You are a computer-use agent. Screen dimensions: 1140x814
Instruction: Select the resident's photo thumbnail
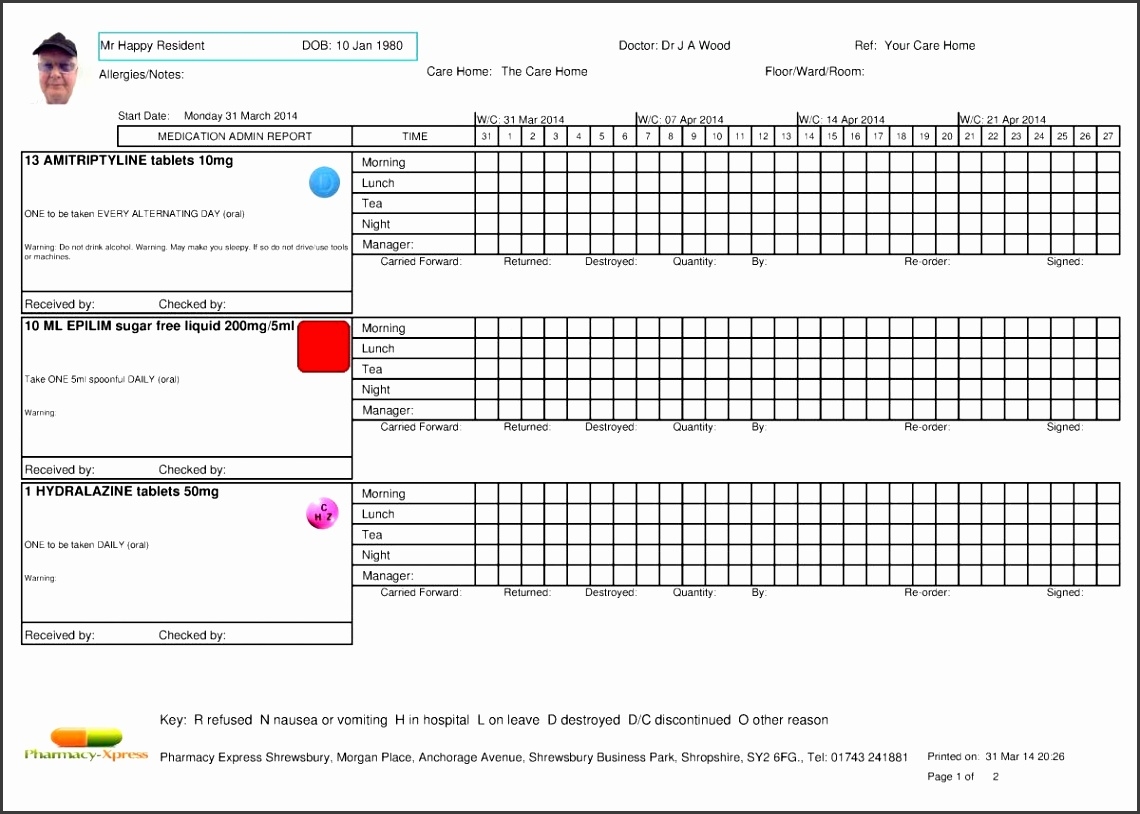pyautogui.click(x=55, y=68)
